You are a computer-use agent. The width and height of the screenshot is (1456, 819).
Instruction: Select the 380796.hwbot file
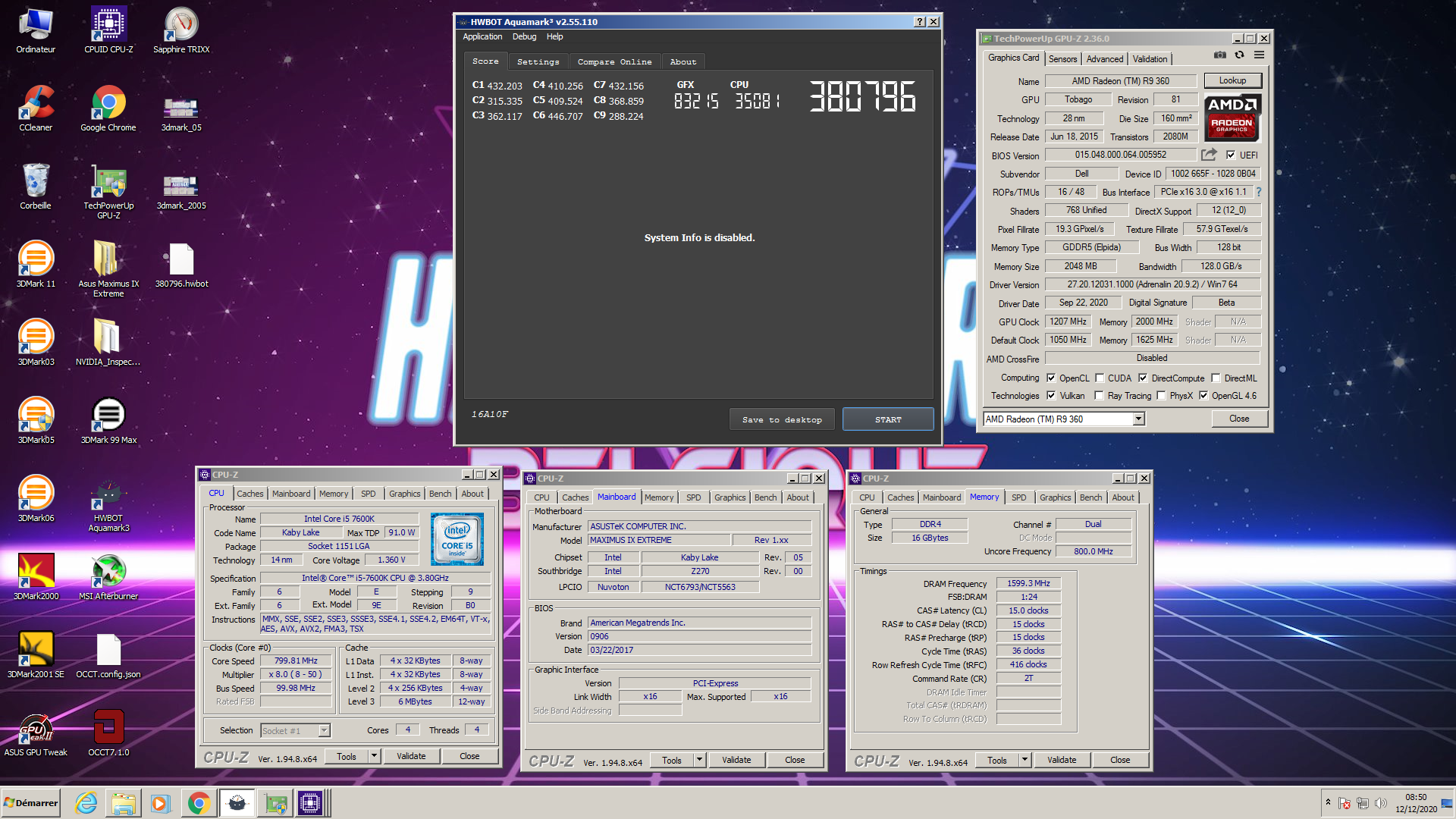coord(181,265)
